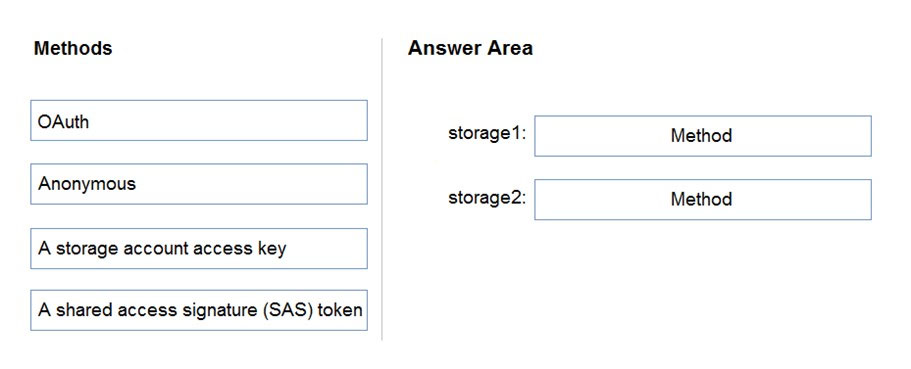Viewport: 911px width, 369px height.
Task: Click the storage1 Method answer slot
Action: click(x=702, y=136)
